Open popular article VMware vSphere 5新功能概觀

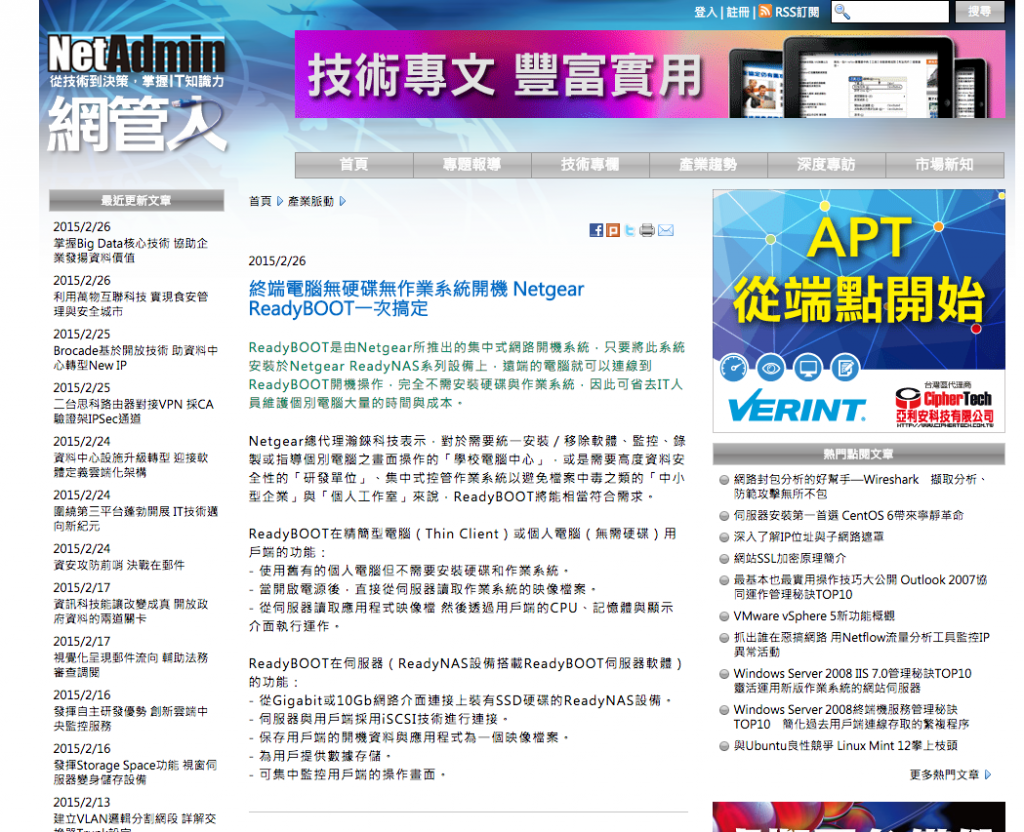[814, 616]
